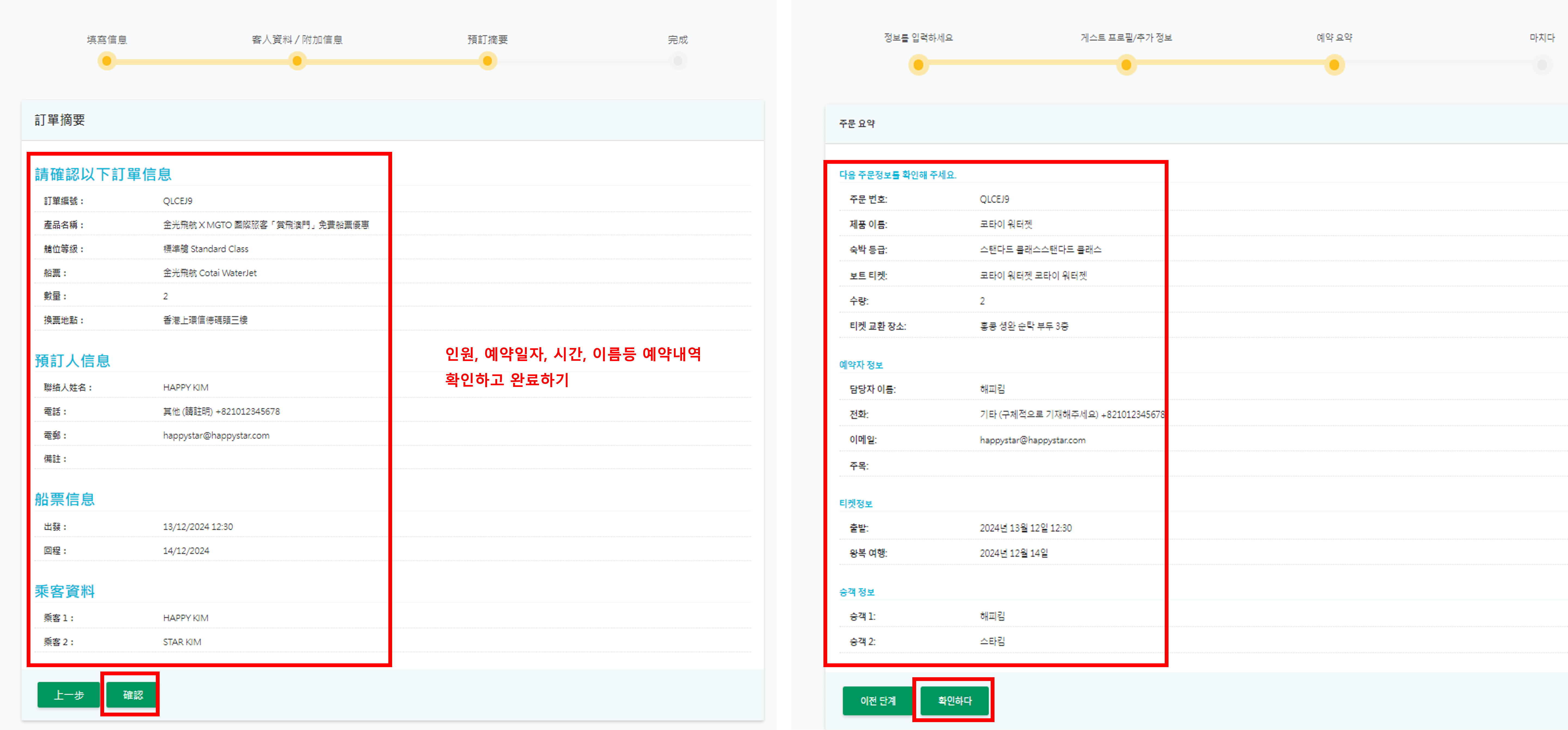Click the Korean 확인하다 confirm button
Image resolution: width=1568 pixels, height=730 pixels.
tap(954, 701)
